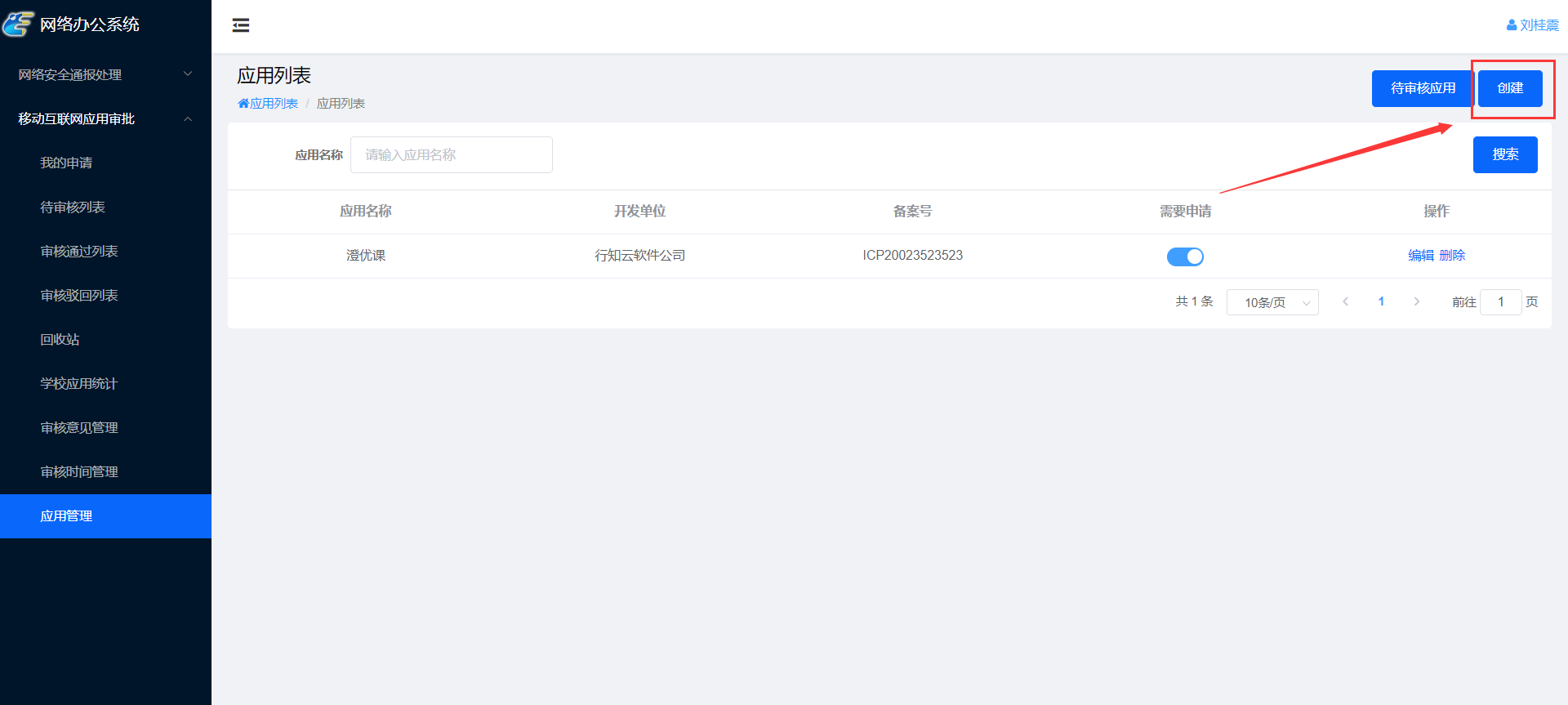The width and height of the screenshot is (1568, 705).
Task: Expand the 网络安全通报处理 menu
Action: click(x=105, y=74)
